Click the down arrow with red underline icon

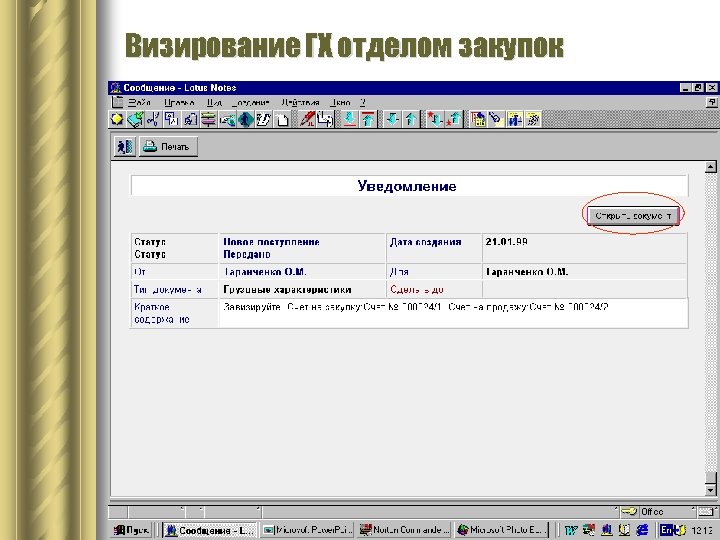349,119
